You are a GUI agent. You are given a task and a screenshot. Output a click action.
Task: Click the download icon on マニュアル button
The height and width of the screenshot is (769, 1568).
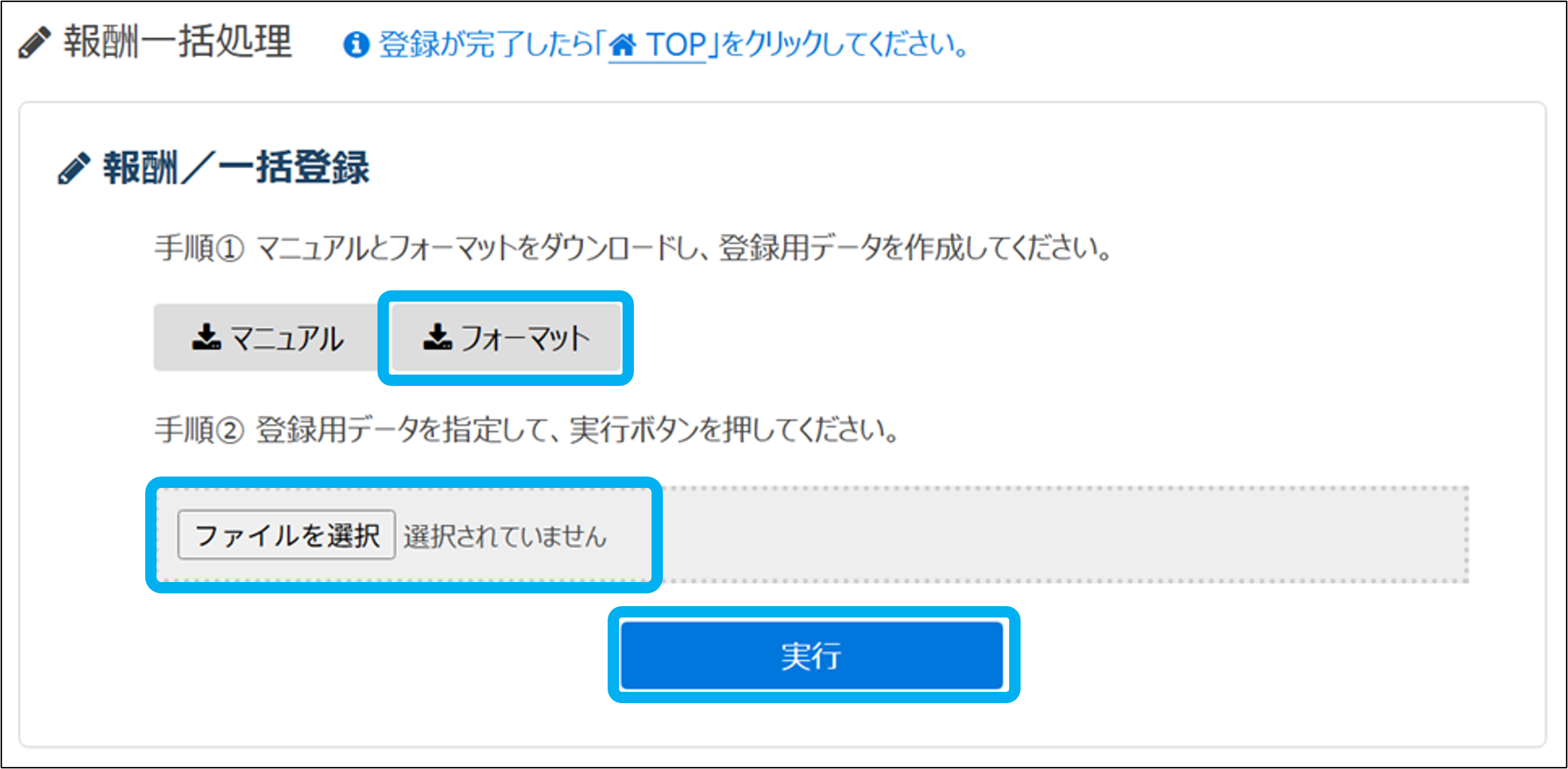tap(206, 337)
